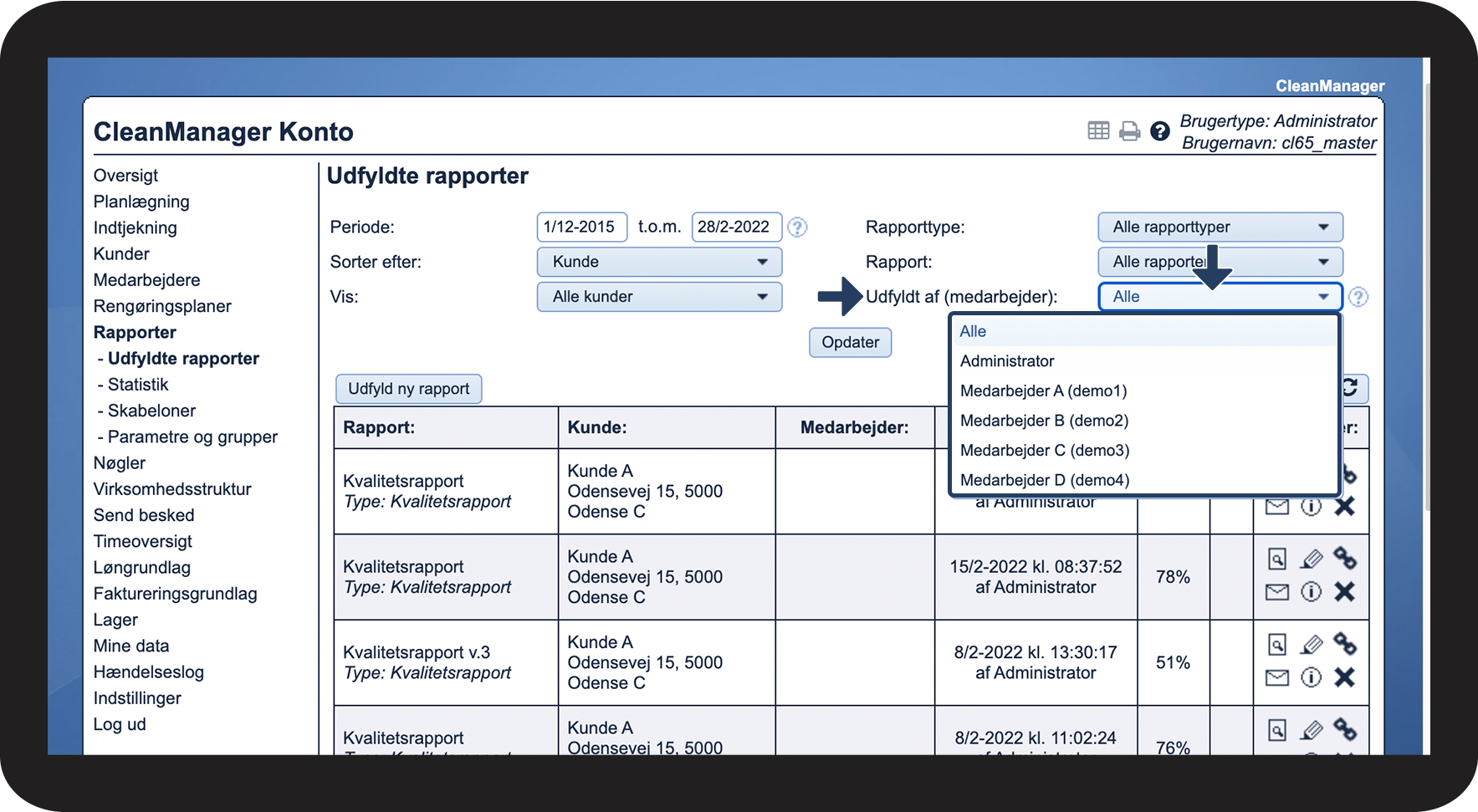The height and width of the screenshot is (812, 1478).
Task: Delete the 78% report with X icon
Action: click(x=1344, y=592)
